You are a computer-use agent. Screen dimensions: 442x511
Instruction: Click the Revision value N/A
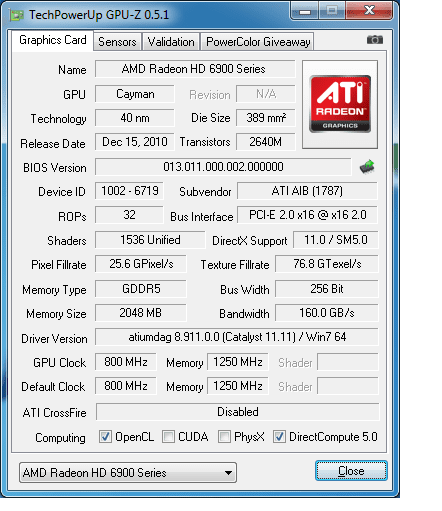click(x=266, y=94)
